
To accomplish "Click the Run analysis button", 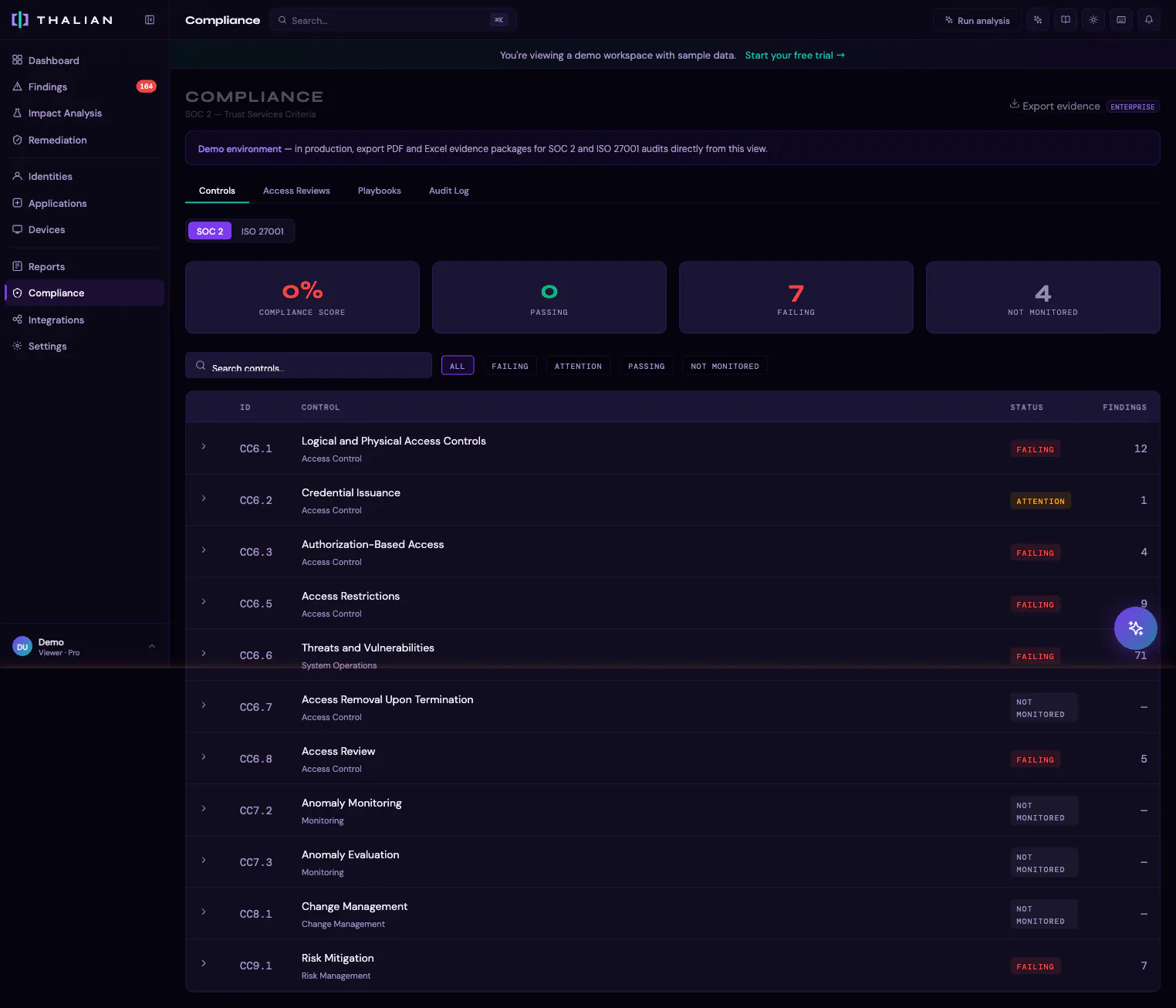I will [977, 20].
